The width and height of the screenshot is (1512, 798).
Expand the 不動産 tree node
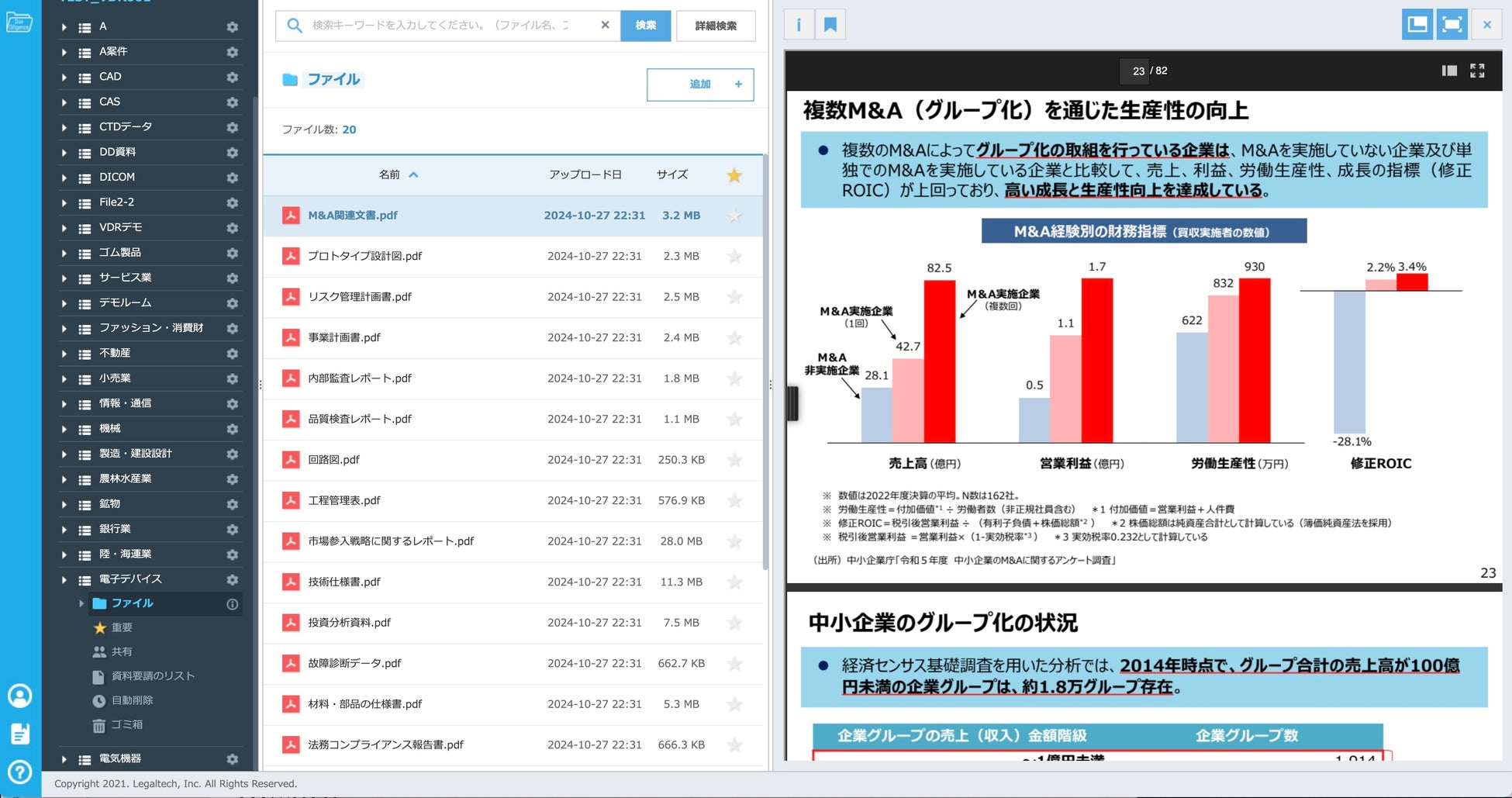coord(64,354)
